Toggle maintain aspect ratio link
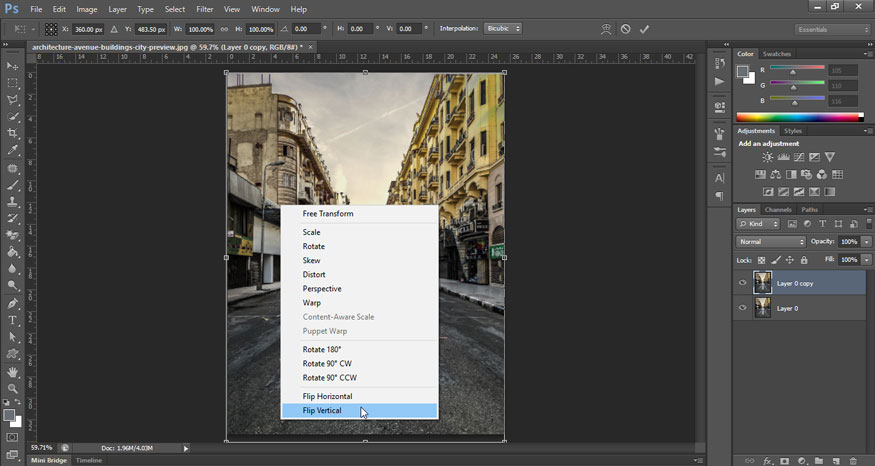The image size is (875, 466). point(224,29)
